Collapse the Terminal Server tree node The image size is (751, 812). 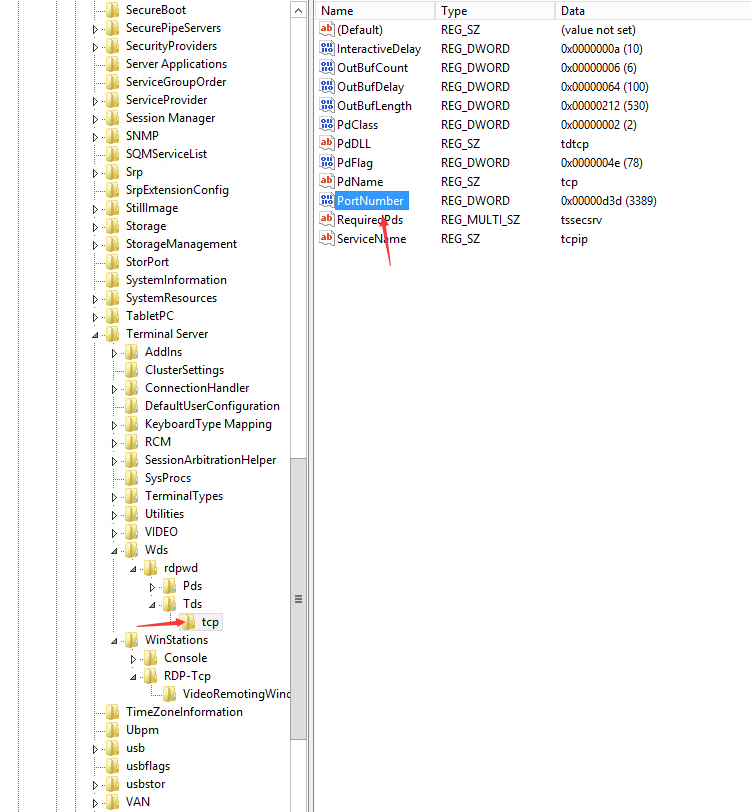(x=96, y=335)
